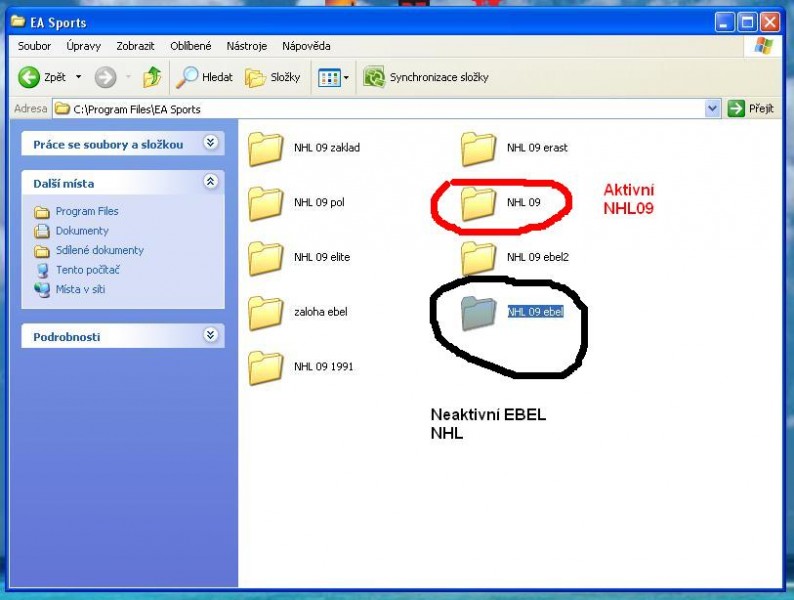Image resolution: width=794 pixels, height=600 pixels.
Task: Click the Sdílené dokumenty folder icon
Action: [42, 251]
